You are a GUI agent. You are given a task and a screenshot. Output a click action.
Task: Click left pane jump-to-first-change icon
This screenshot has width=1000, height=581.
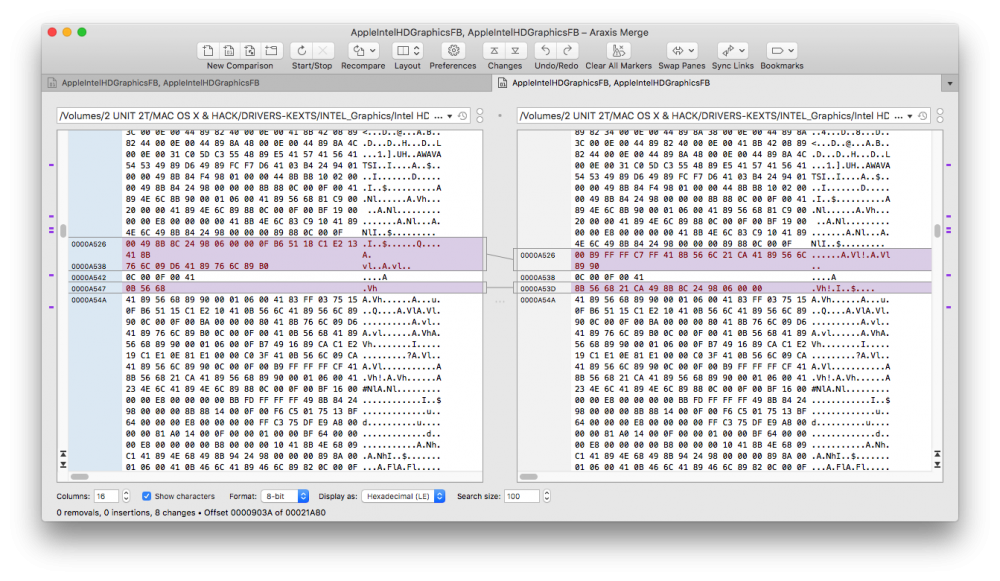coord(63,454)
